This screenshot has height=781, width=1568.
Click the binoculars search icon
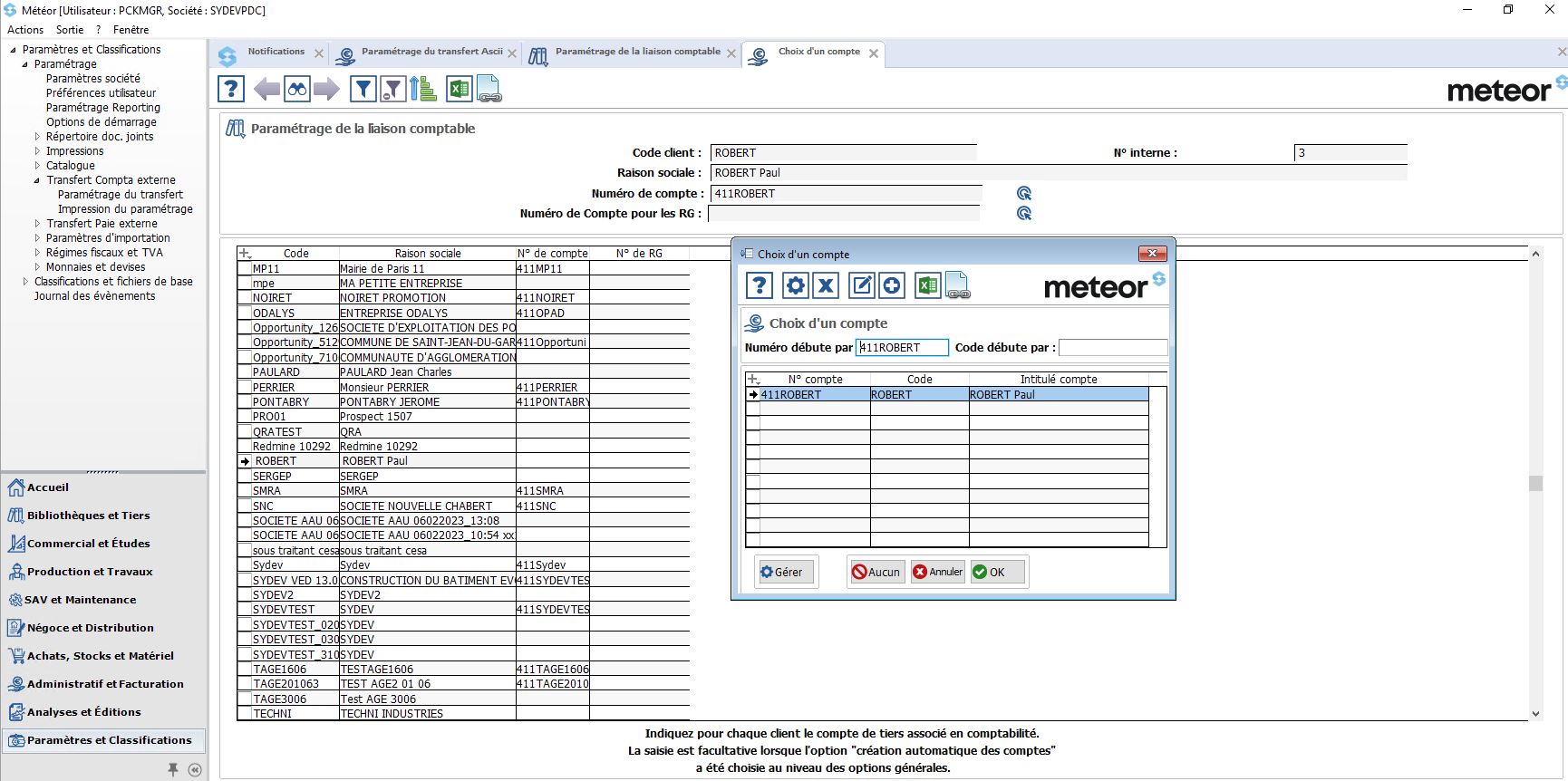[296, 89]
